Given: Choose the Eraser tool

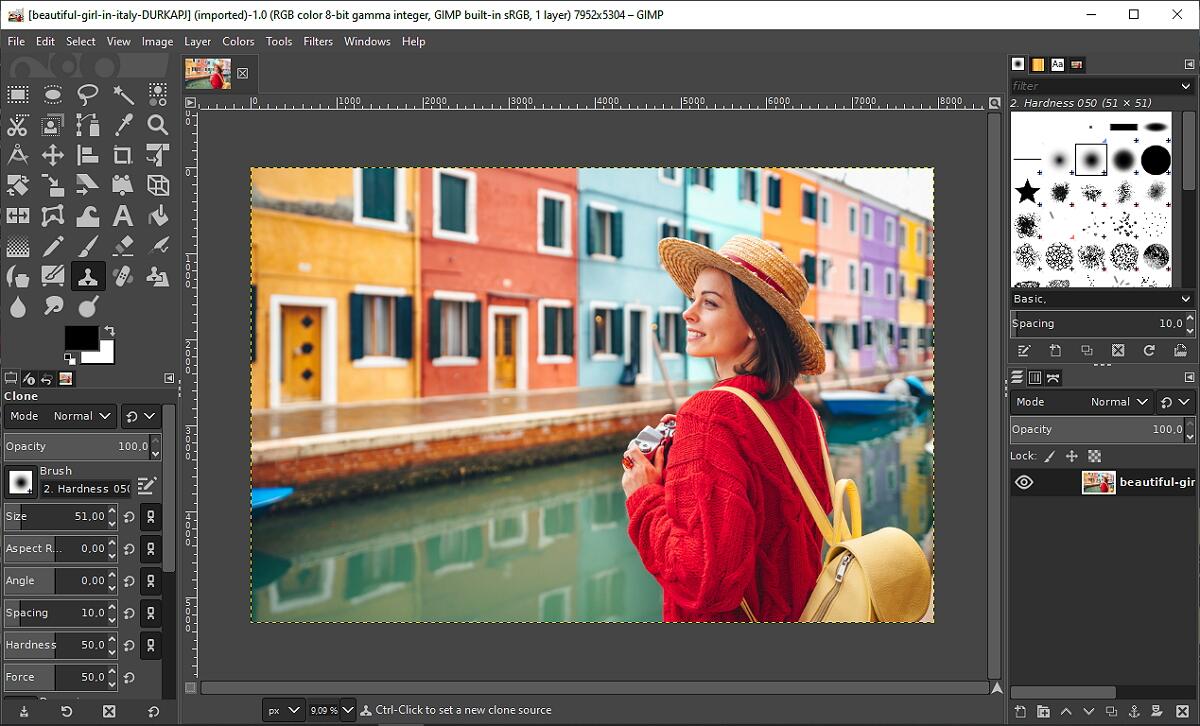Looking at the screenshot, I should 123,246.
